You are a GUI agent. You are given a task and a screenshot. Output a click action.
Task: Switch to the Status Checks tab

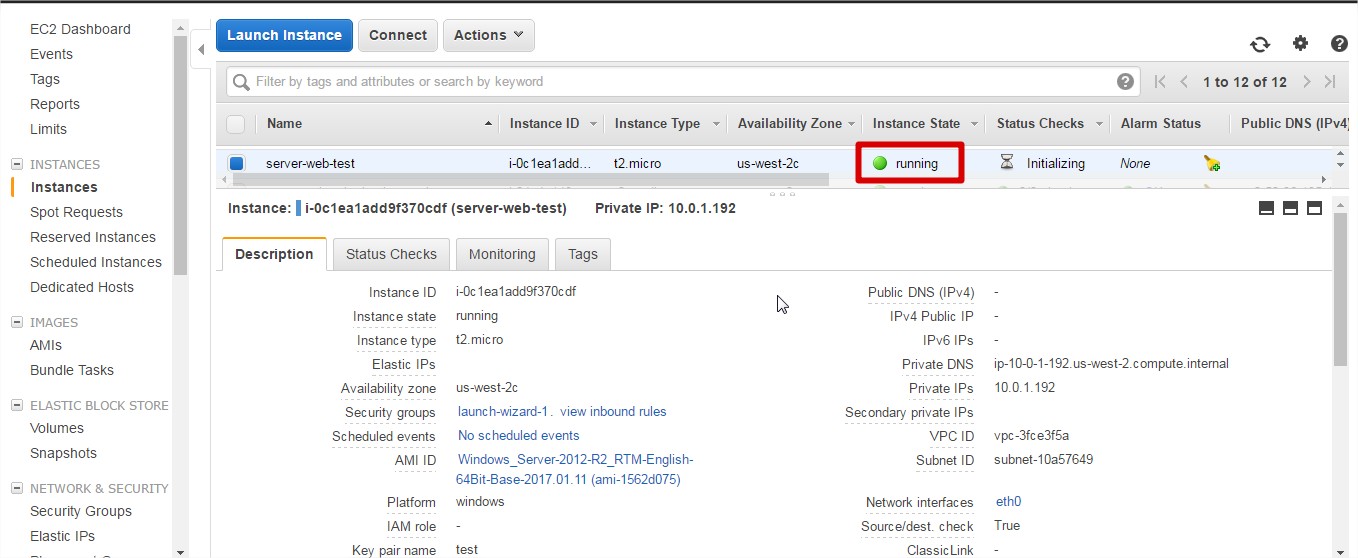point(391,254)
